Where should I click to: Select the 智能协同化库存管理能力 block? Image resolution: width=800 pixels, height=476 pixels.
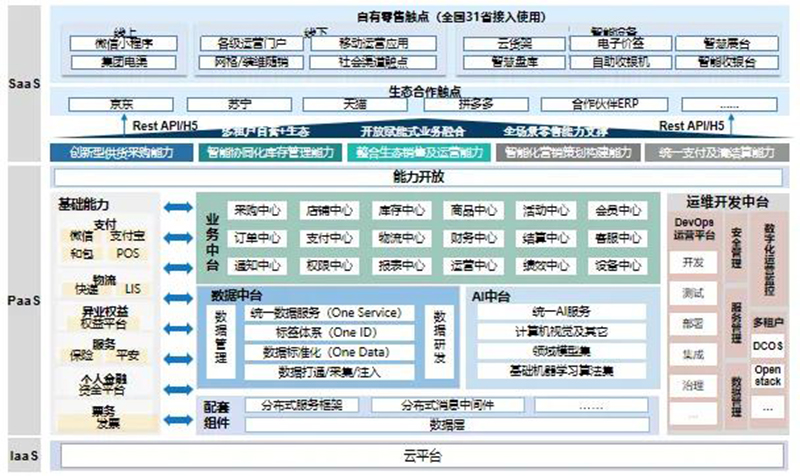pyautogui.click(x=270, y=153)
